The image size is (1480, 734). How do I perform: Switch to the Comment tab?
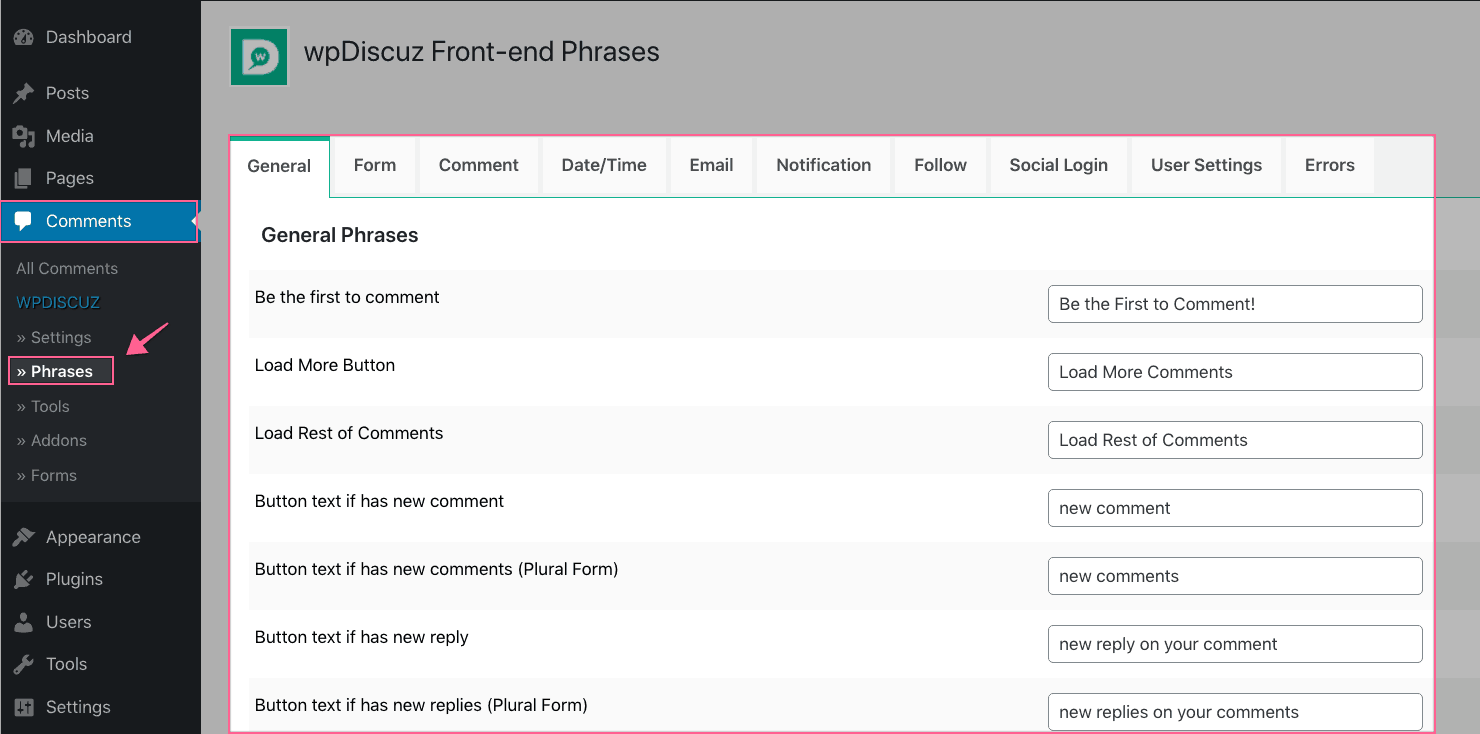pyautogui.click(x=478, y=165)
